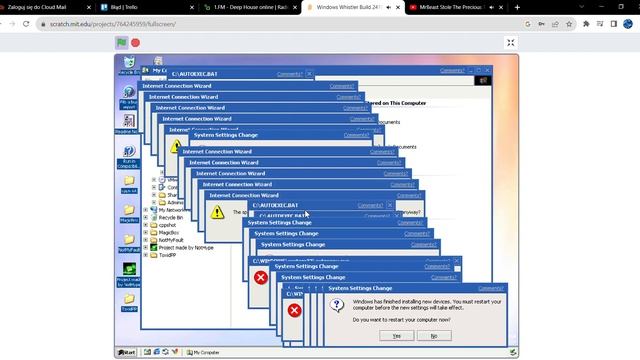Select the ToxidPP folder on the desktop
The height and width of the screenshot is (360, 640).
(x=129, y=302)
